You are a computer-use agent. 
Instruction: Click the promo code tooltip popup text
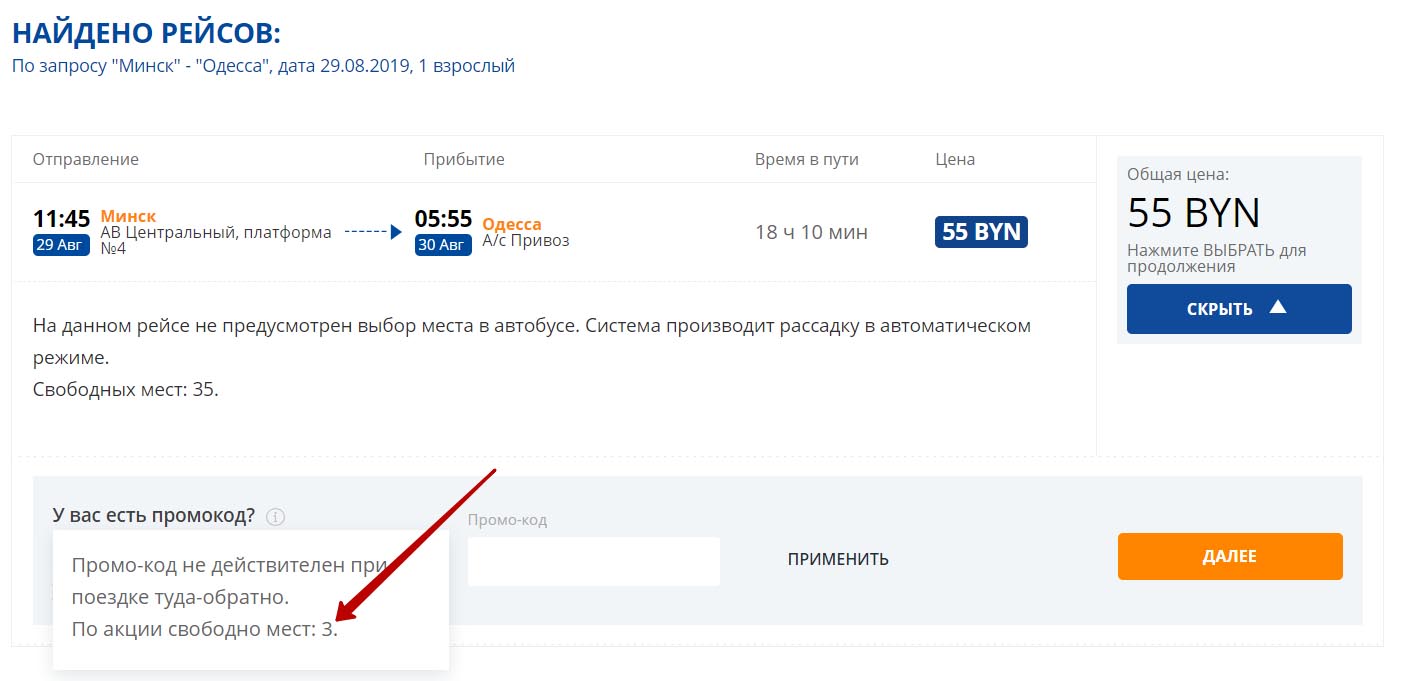point(230,598)
